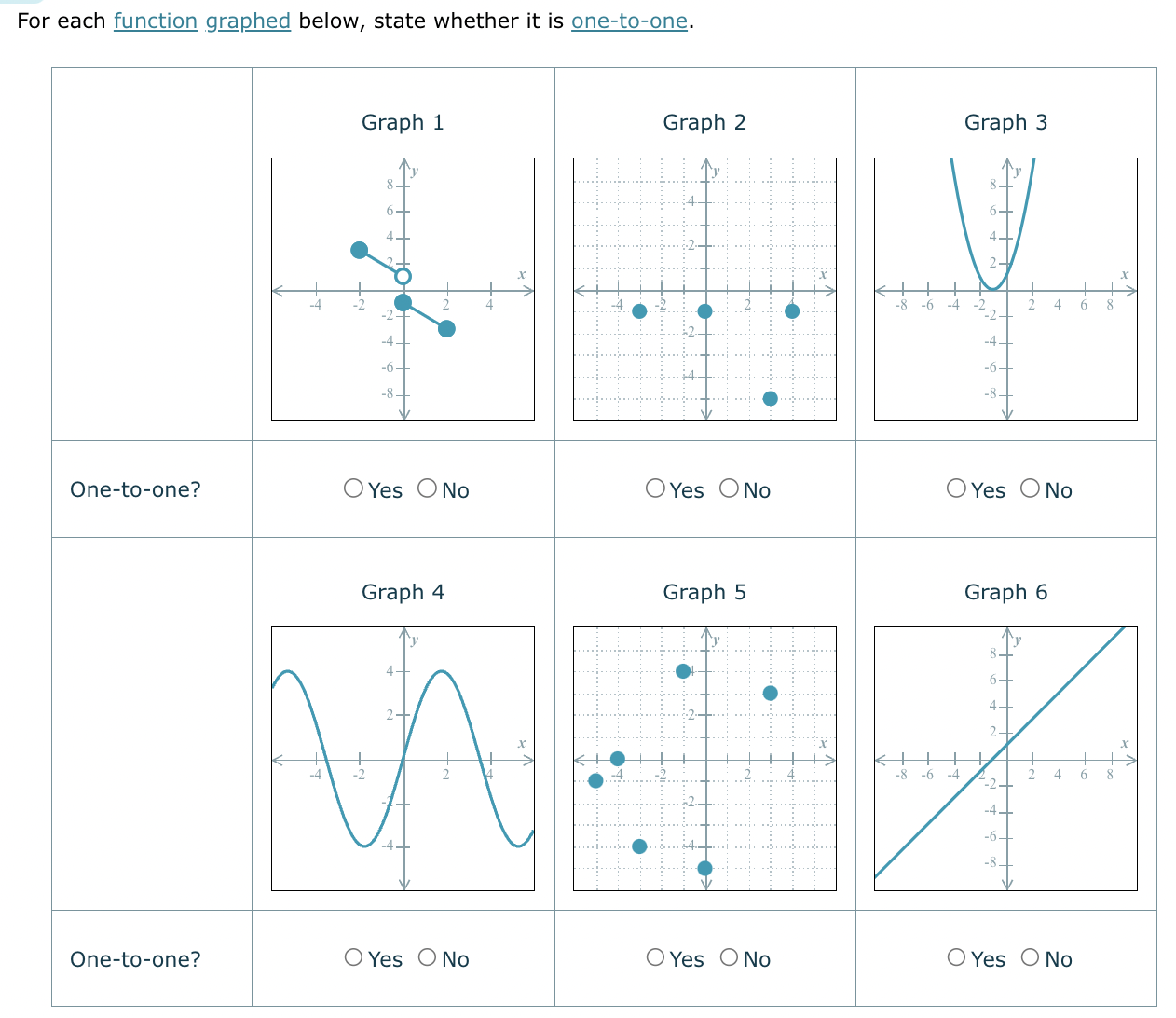Select Yes radio button for Graph 2
Image resolution: width=1176 pixels, height=1018 pixels.
tap(654, 488)
